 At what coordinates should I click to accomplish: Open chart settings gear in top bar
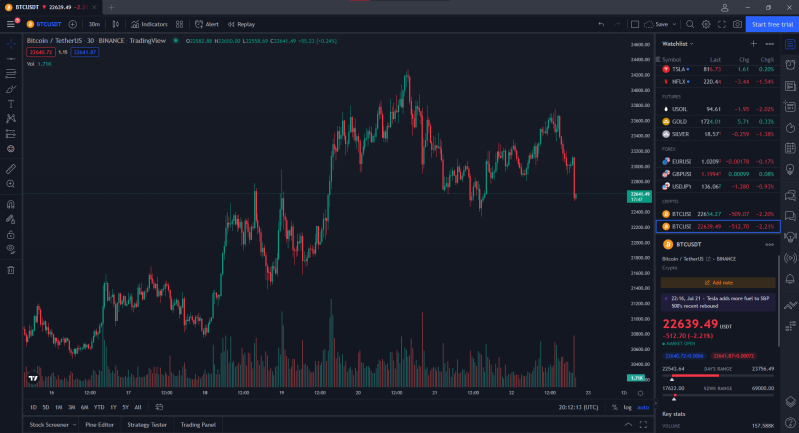click(x=706, y=24)
